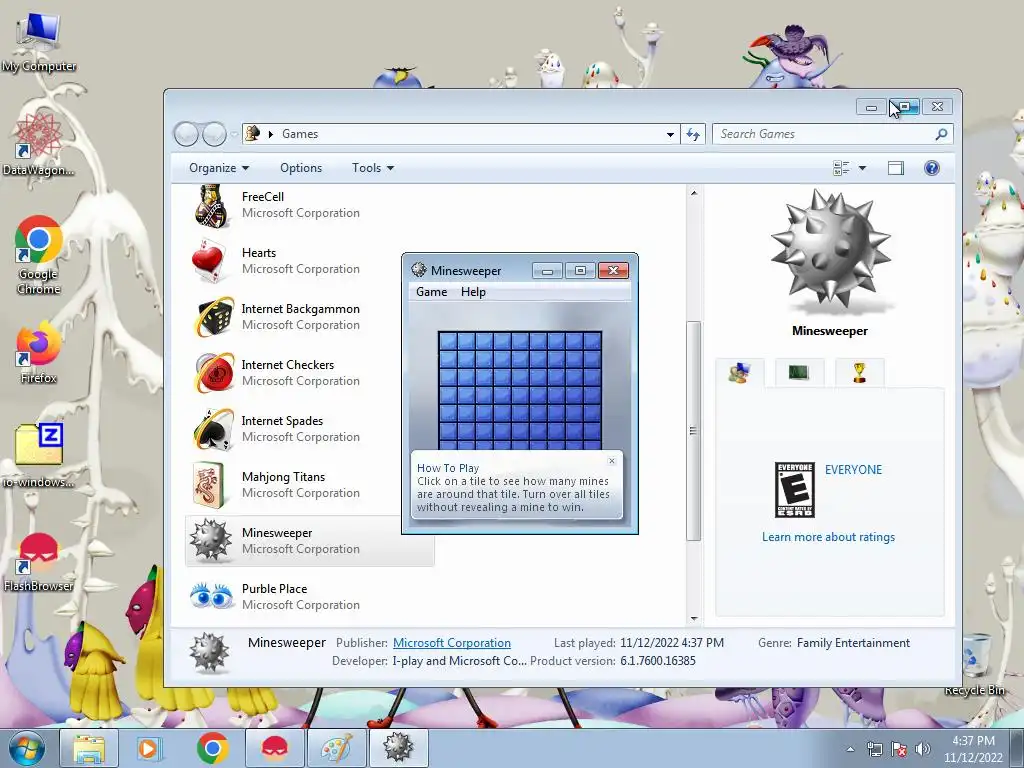This screenshot has height=768, width=1024.
Task: Select the Mahjong Titans tile icon
Action: [x=209, y=485]
